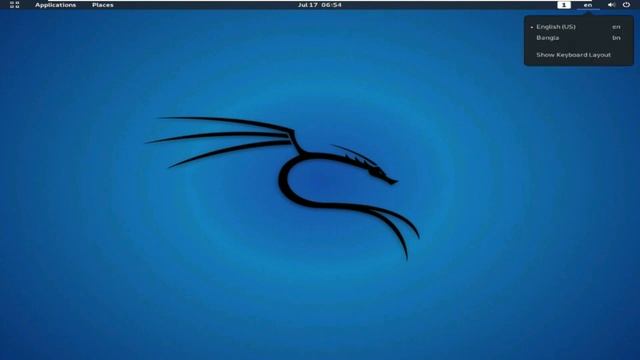The image size is (640, 360).
Task: Click the Jul 17 06:54 clock
Action: [320, 5]
